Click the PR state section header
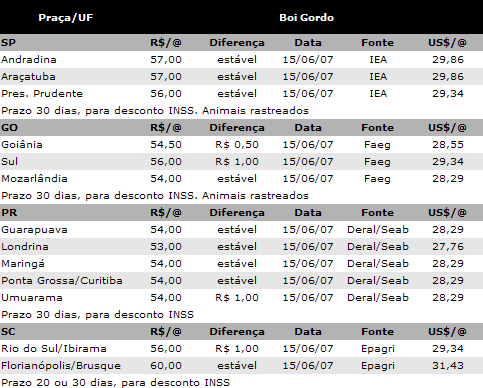Image resolution: width=483 pixels, height=388 pixels. click(241, 213)
